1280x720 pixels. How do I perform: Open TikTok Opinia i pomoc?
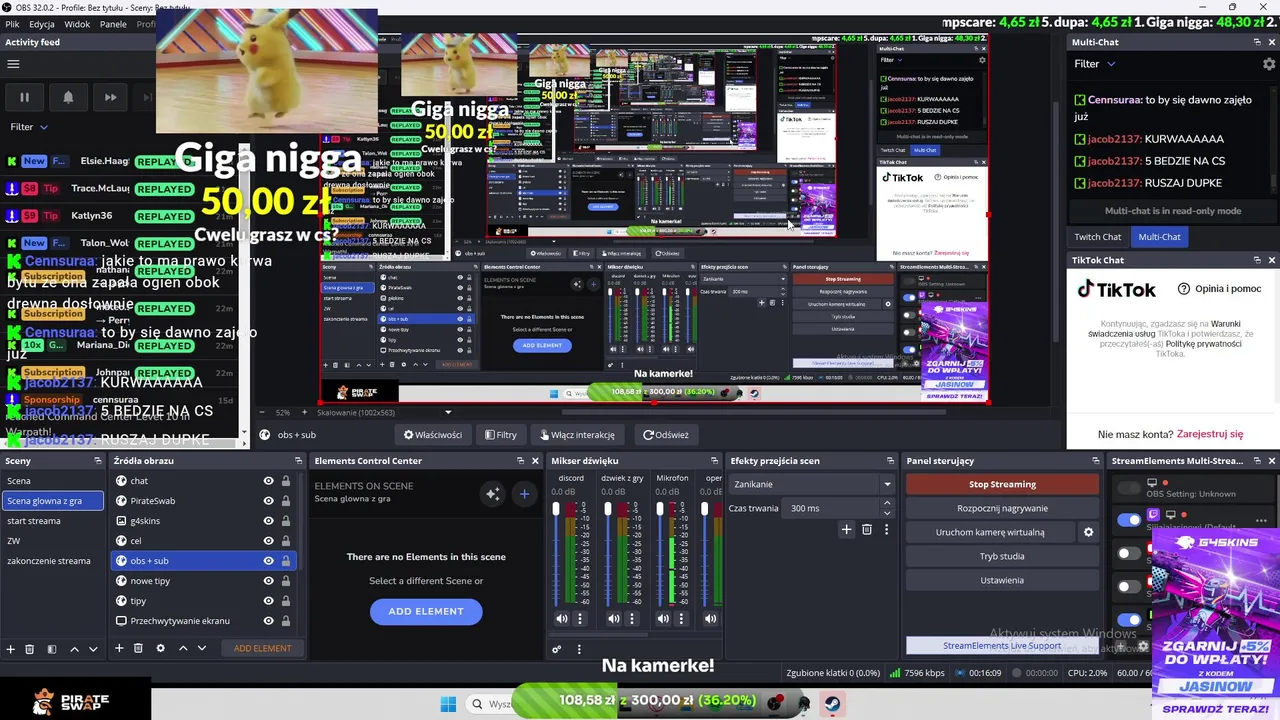(1219, 289)
